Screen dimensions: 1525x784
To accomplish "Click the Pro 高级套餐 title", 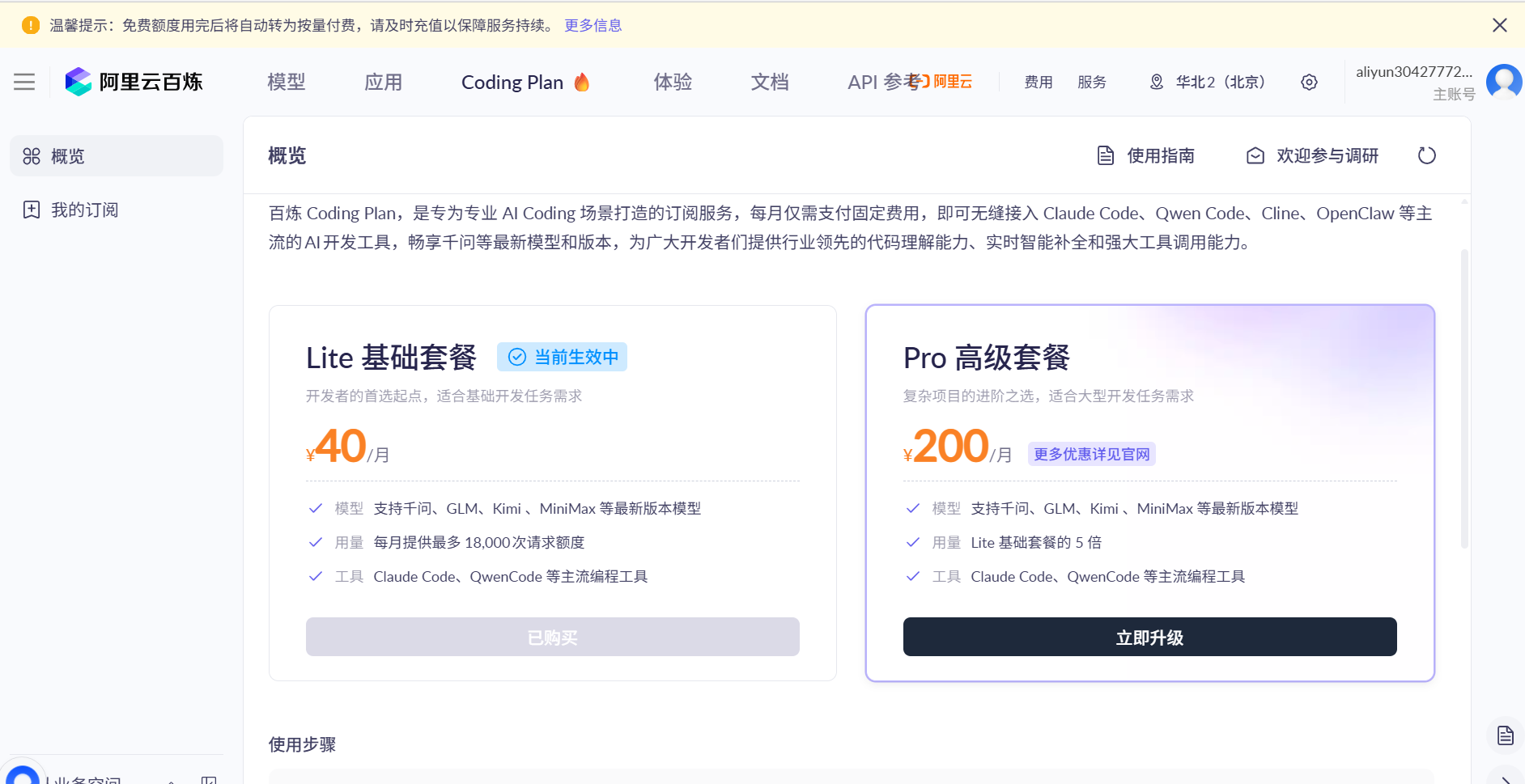I will (x=987, y=358).
